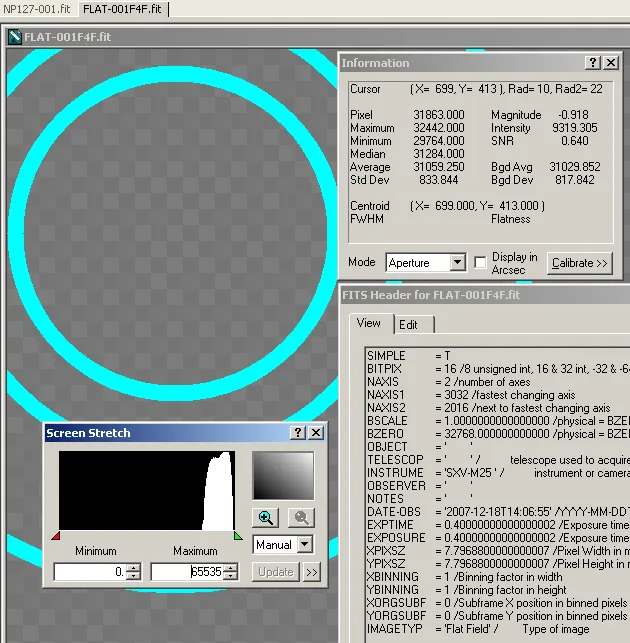Close the Screen Stretch window
630x643 pixels.
[316, 433]
